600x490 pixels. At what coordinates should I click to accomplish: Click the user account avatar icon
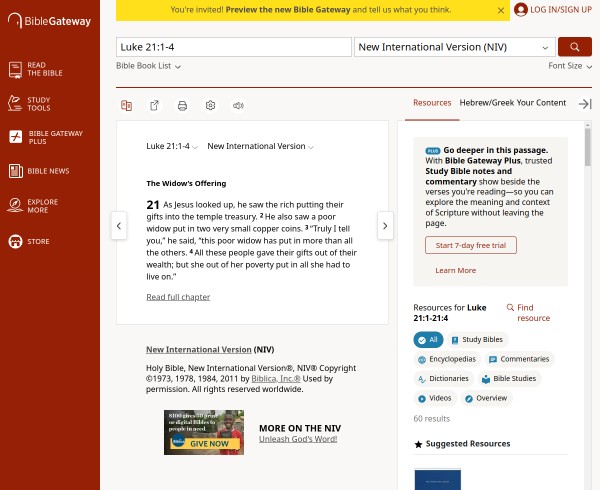[521, 10]
